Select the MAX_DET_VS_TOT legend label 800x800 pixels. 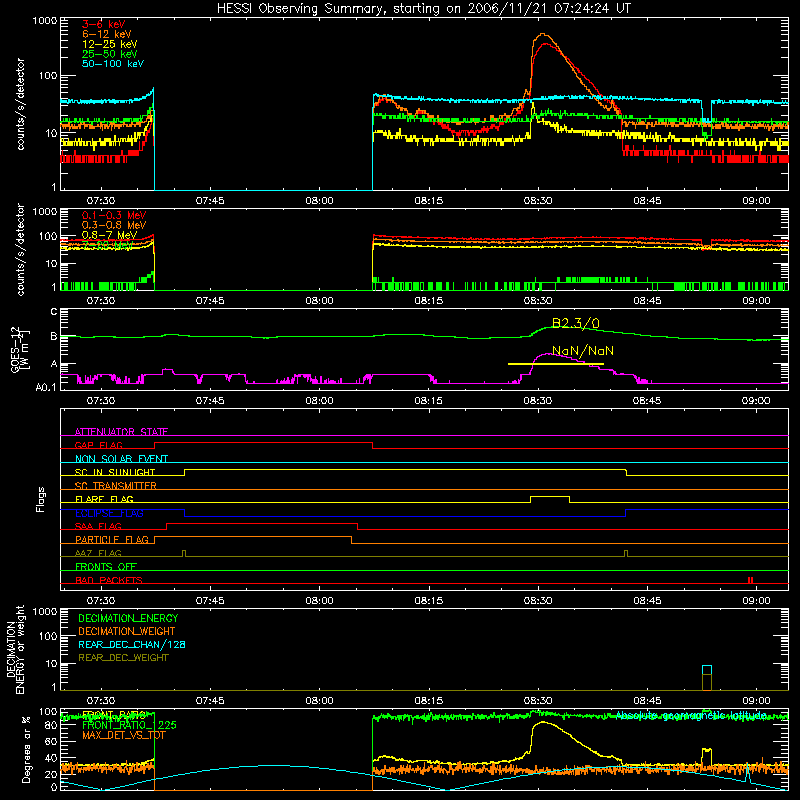[x=123, y=735]
